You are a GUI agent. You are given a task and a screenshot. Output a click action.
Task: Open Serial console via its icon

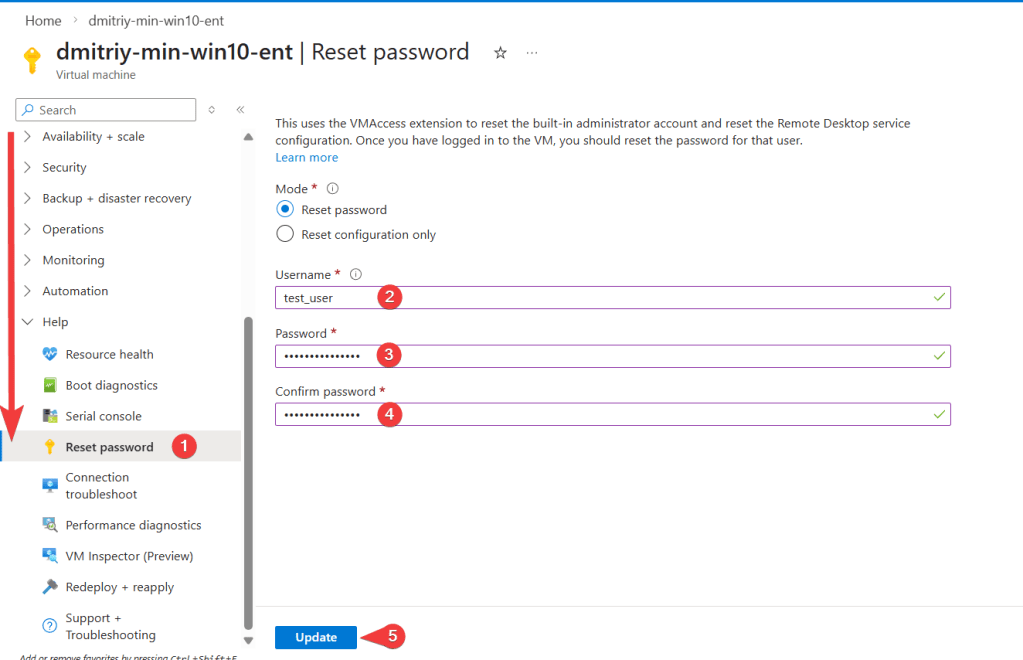tap(50, 416)
